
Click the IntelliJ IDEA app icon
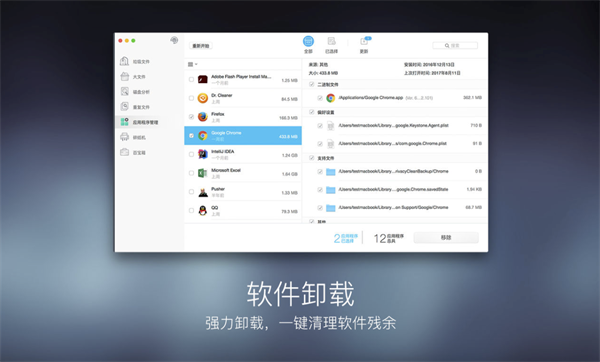(x=203, y=154)
